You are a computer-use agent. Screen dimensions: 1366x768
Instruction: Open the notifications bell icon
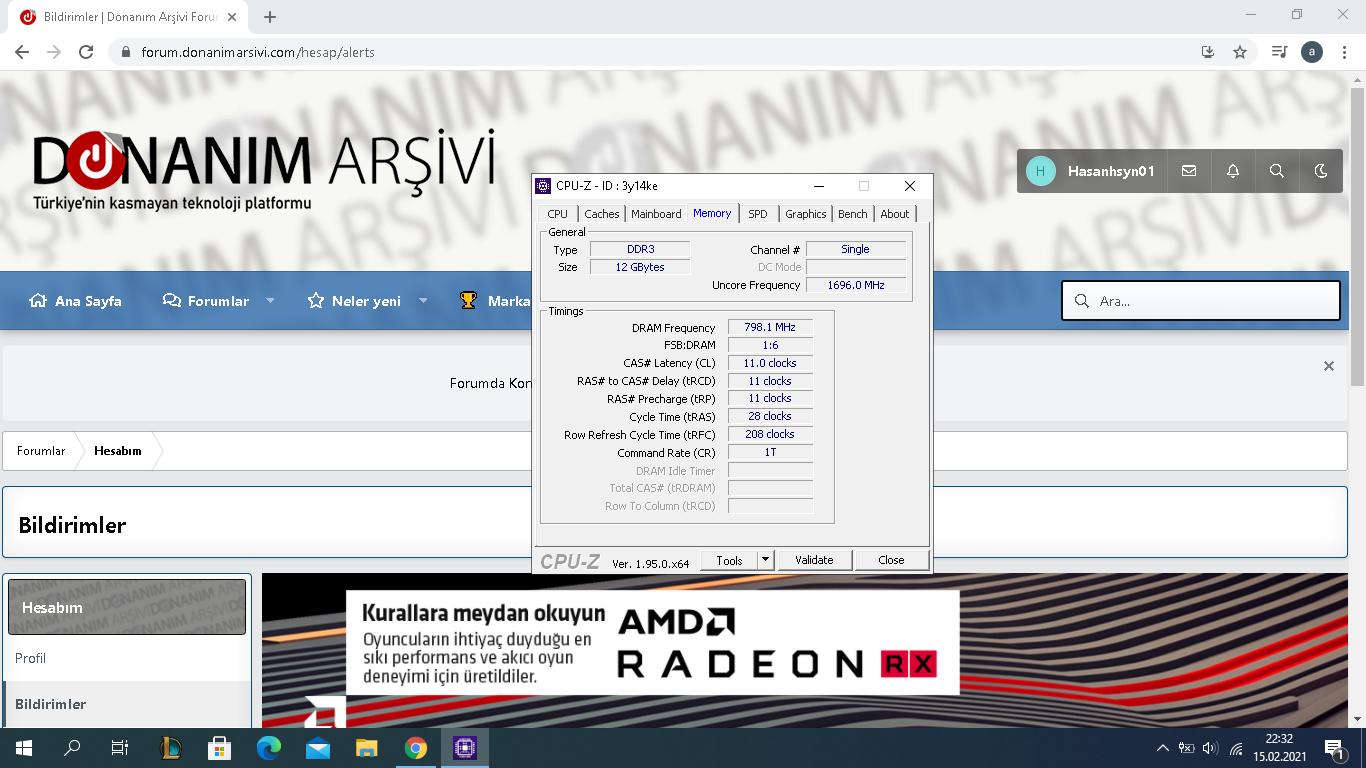click(1233, 171)
